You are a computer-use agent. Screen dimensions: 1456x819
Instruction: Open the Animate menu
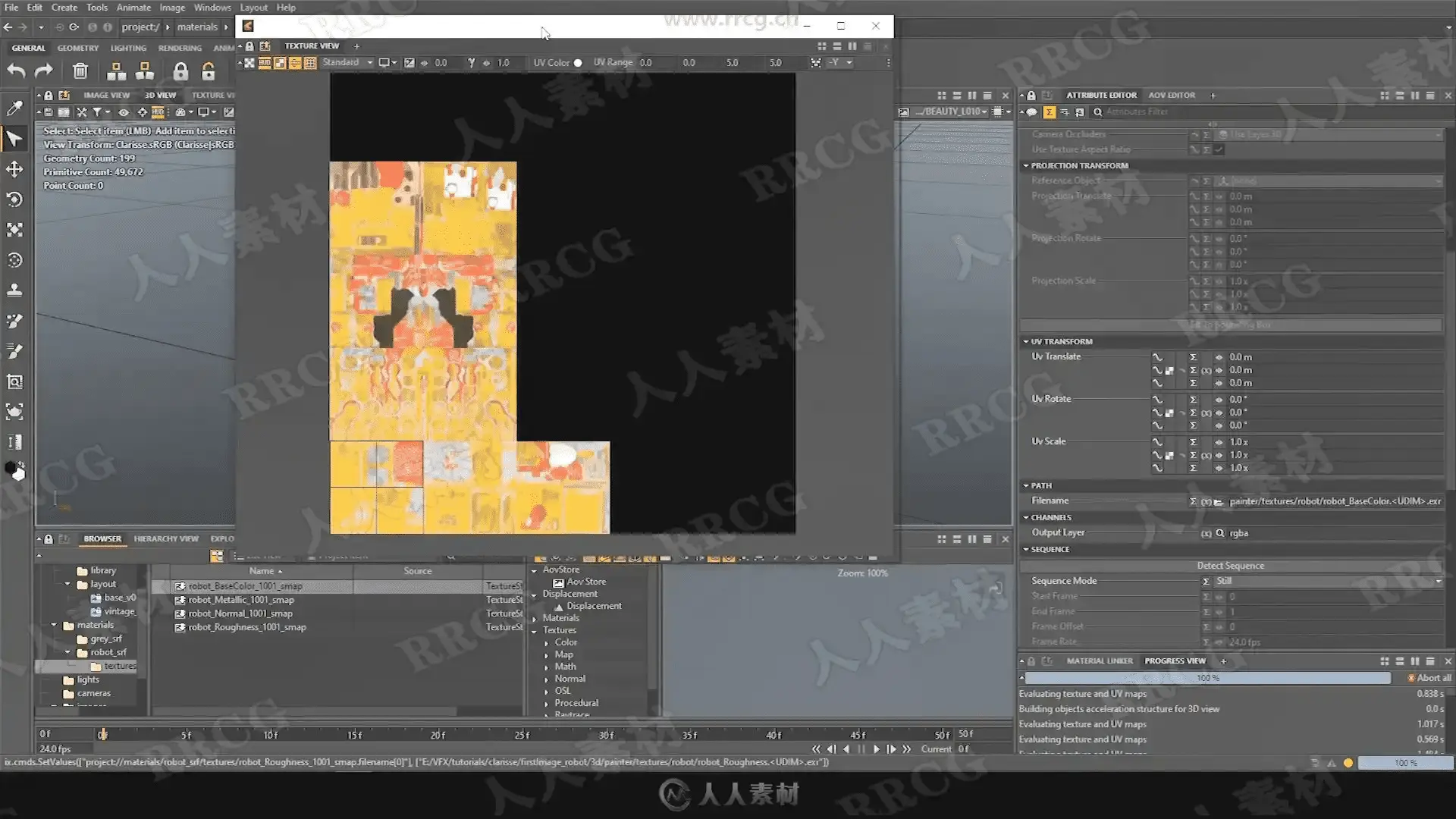(x=133, y=8)
